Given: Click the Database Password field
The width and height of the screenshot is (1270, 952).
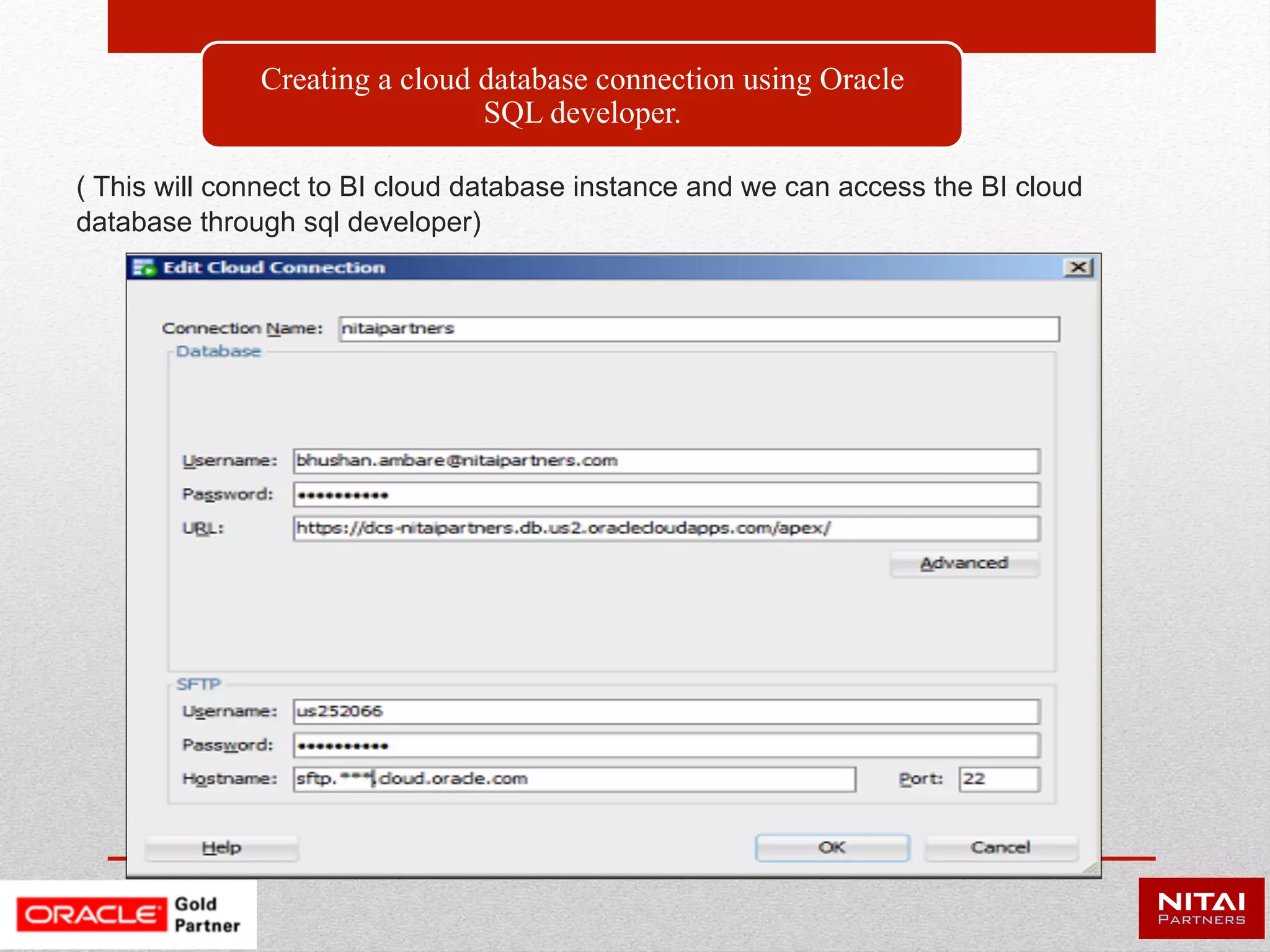Looking at the screenshot, I should [666, 495].
